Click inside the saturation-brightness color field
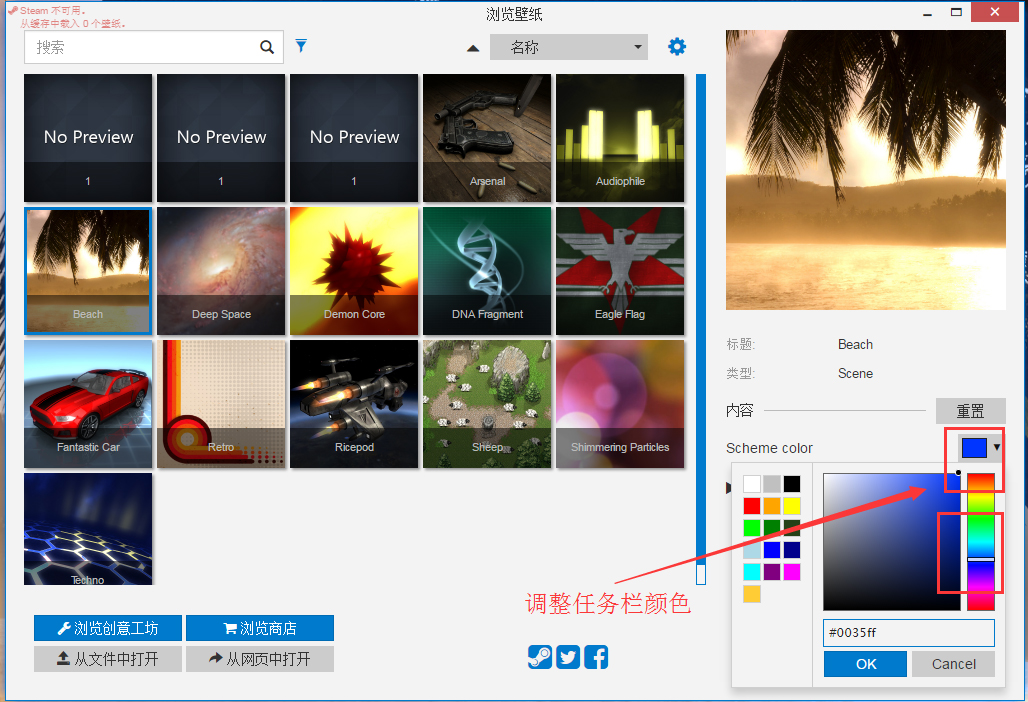 point(892,541)
